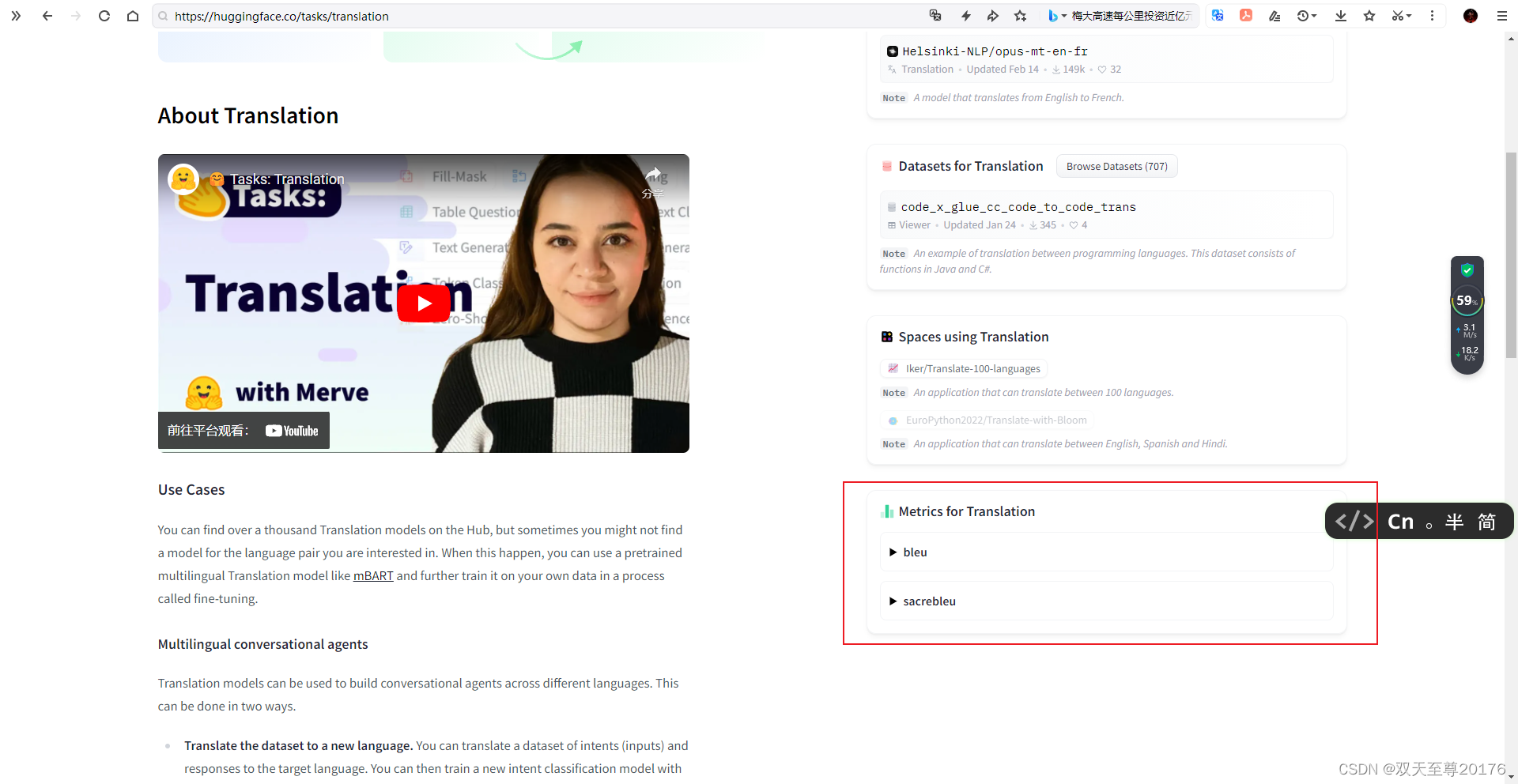The width and height of the screenshot is (1518, 784).
Task: Click 'Multilingual conversational agents' heading
Action: [262, 644]
